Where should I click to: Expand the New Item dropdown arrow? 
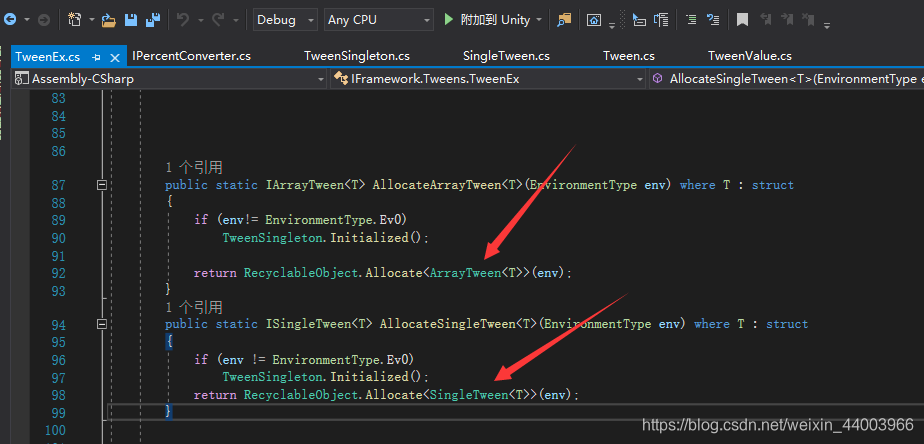point(91,20)
